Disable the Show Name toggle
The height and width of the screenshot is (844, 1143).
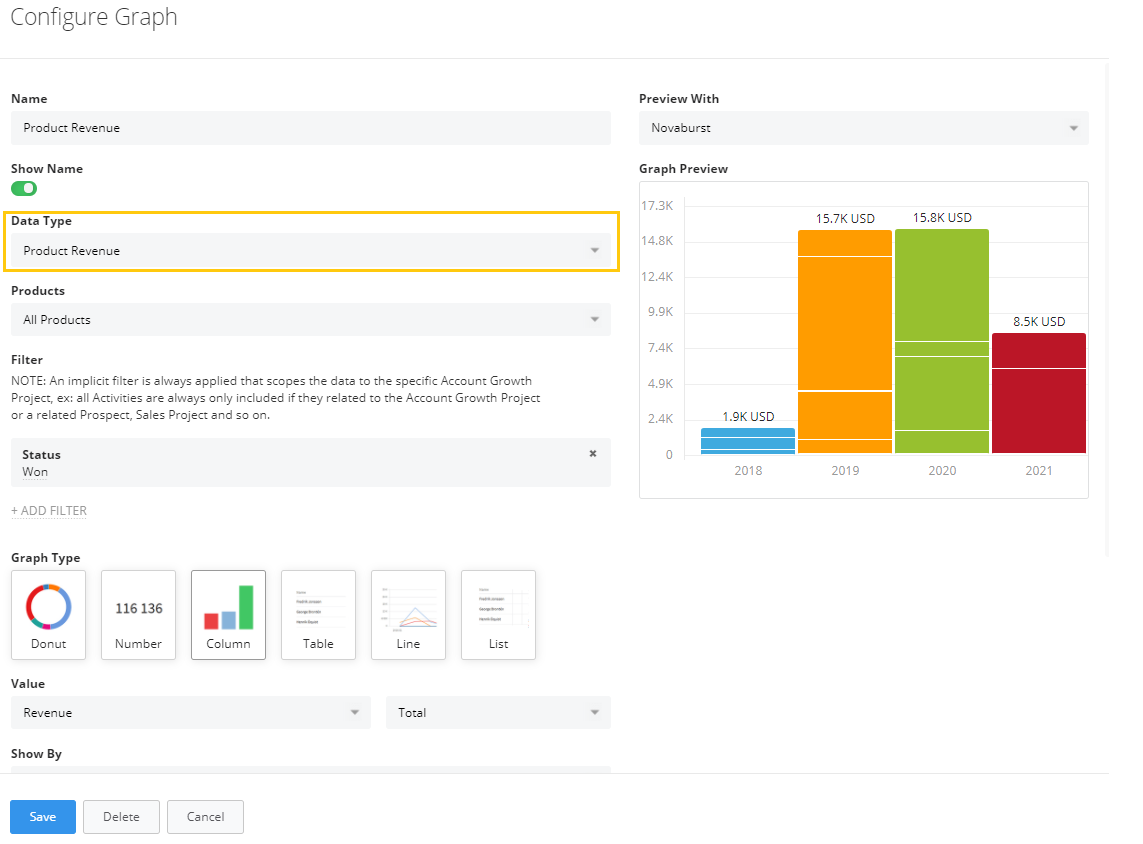pyautogui.click(x=24, y=188)
